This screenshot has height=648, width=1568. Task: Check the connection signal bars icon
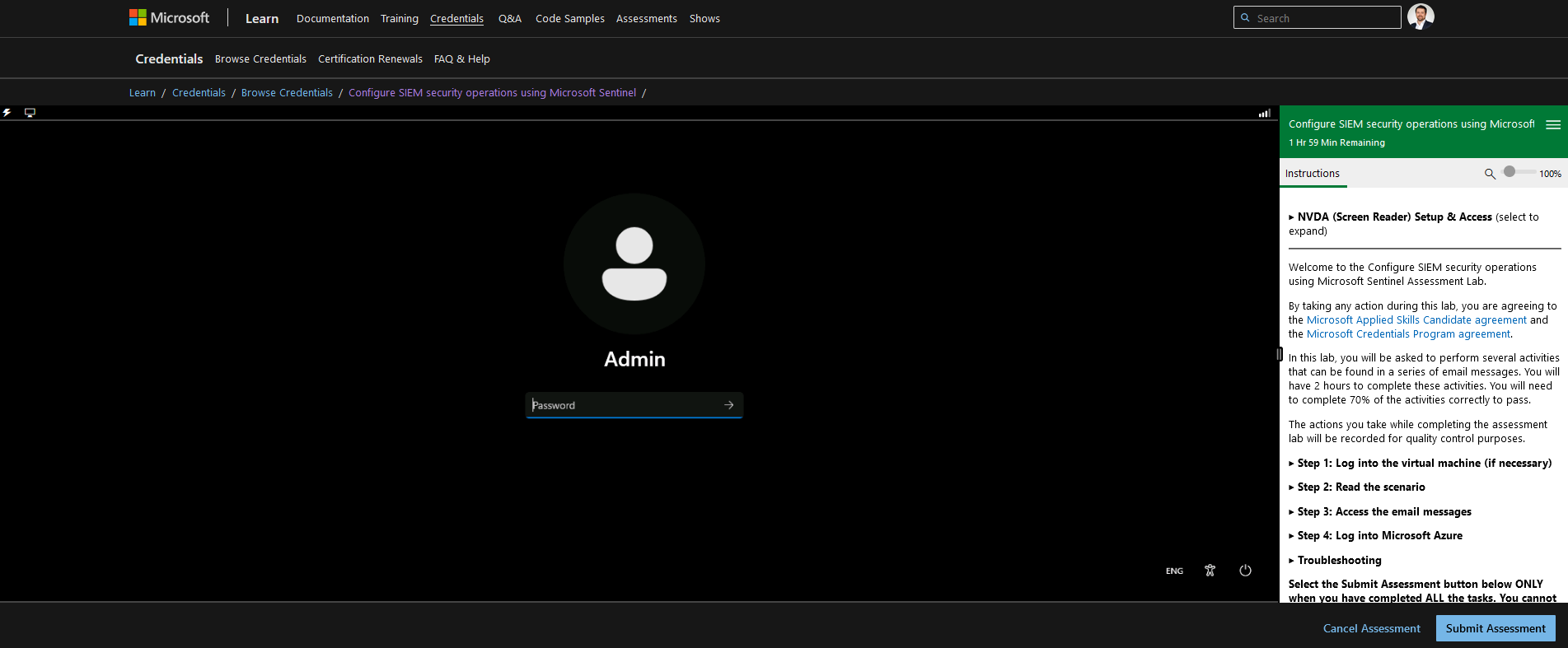pos(1264,114)
